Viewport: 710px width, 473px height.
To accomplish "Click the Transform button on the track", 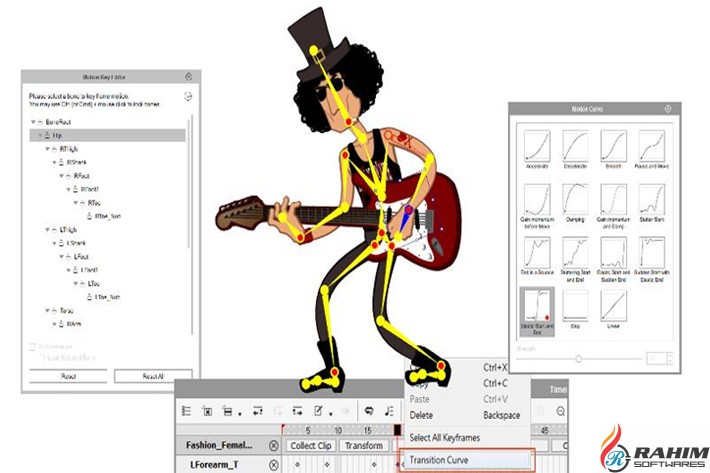I will pos(364,446).
